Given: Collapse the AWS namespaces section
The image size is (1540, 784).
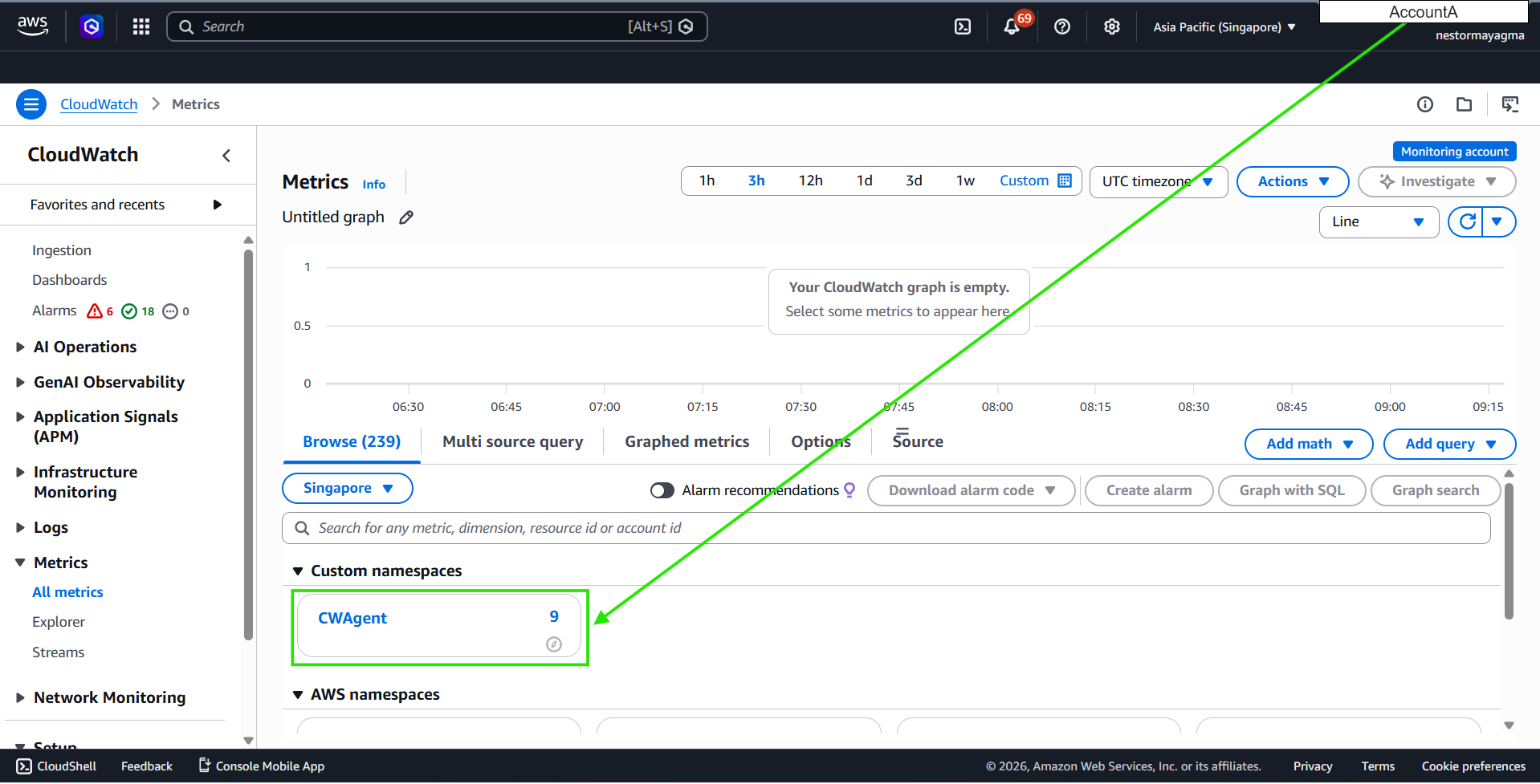Looking at the screenshot, I should coord(298,695).
